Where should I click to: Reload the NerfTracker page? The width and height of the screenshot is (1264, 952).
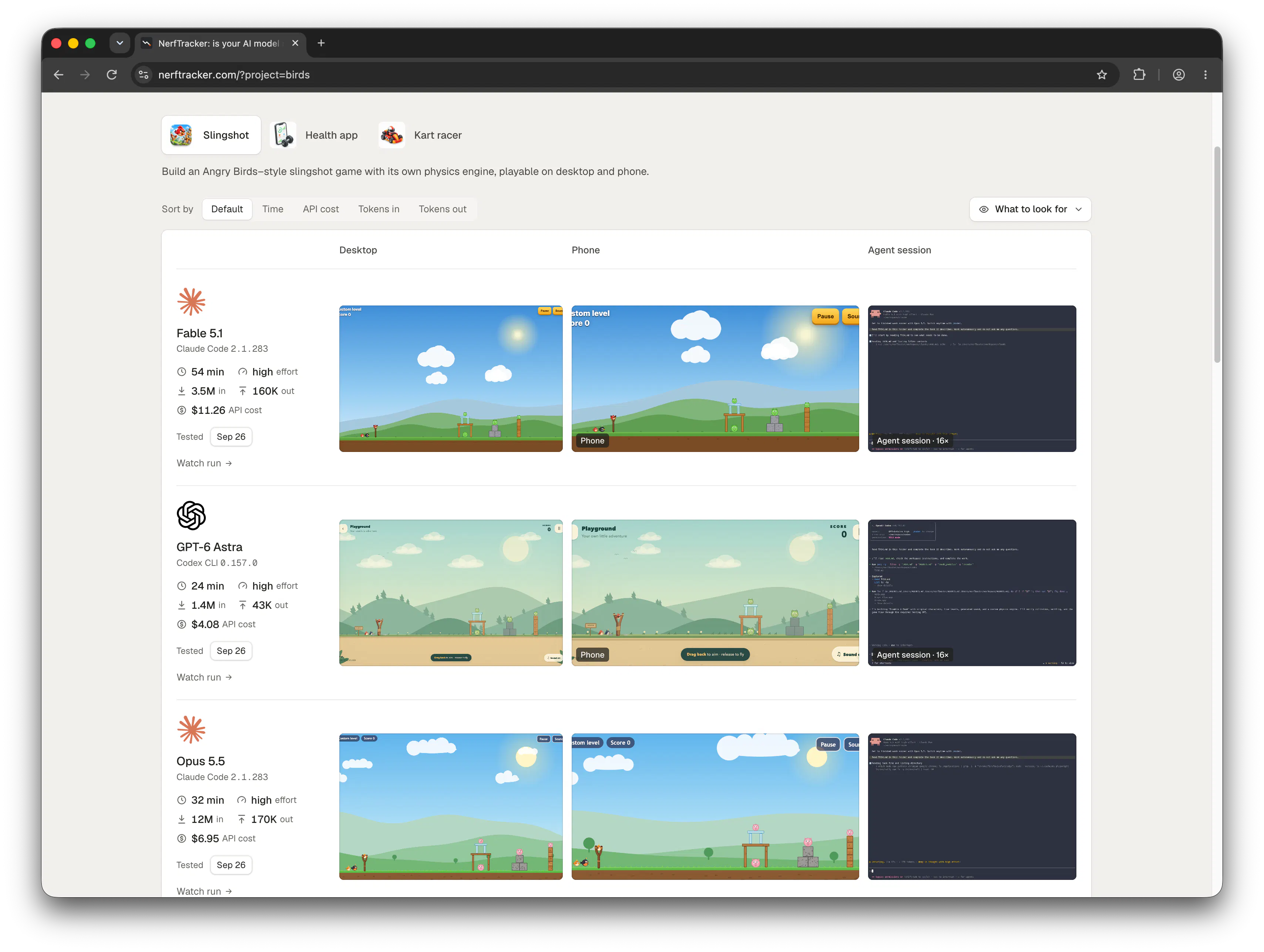[x=112, y=75]
